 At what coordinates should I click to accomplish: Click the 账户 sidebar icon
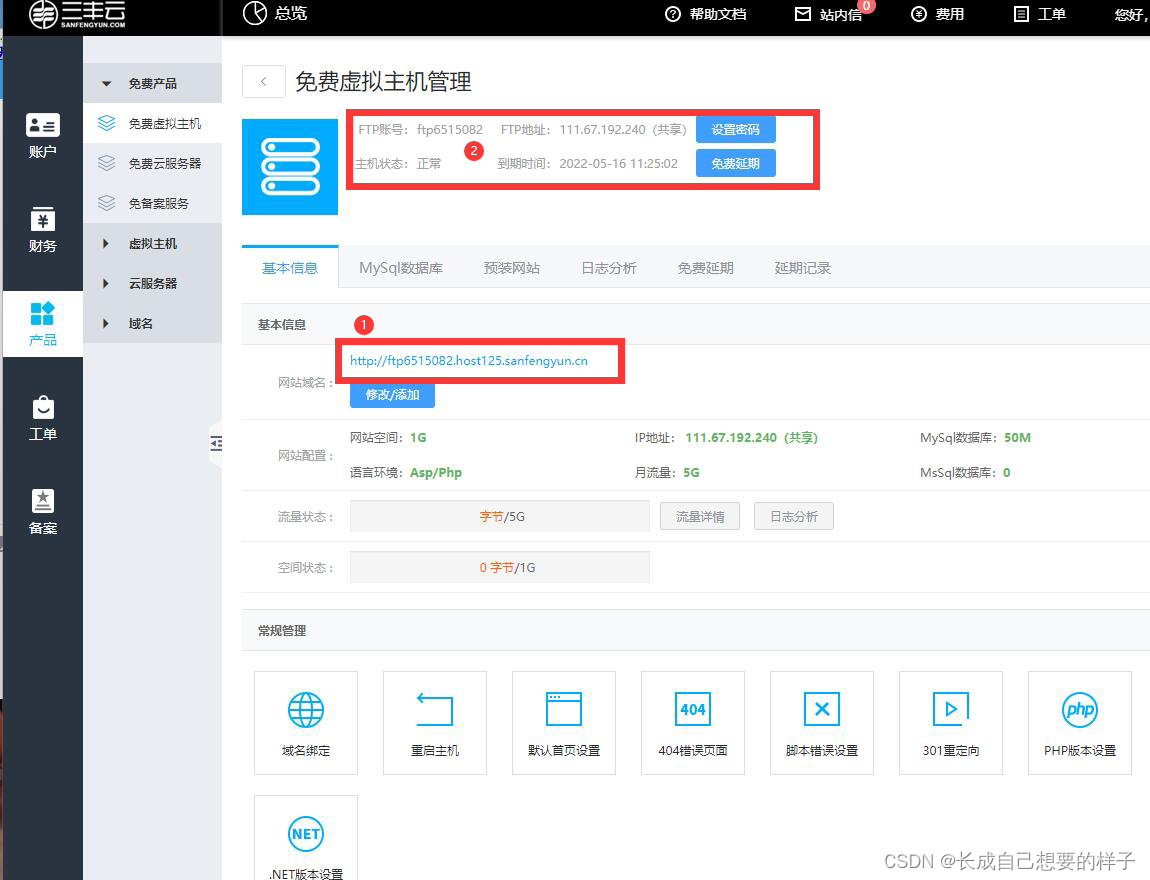pyautogui.click(x=43, y=125)
